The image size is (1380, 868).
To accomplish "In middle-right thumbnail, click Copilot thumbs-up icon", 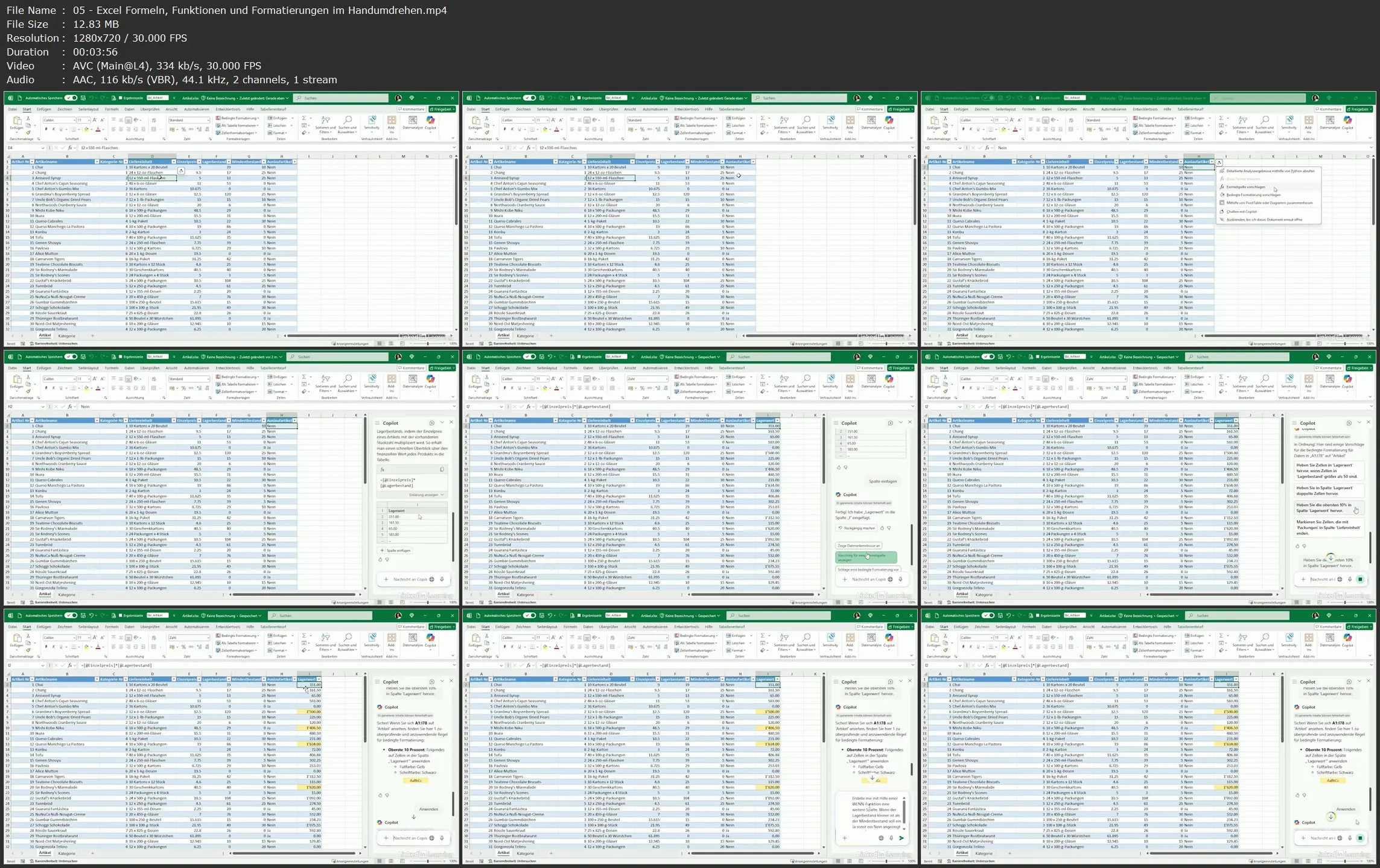I will pyautogui.click(x=1297, y=546).
